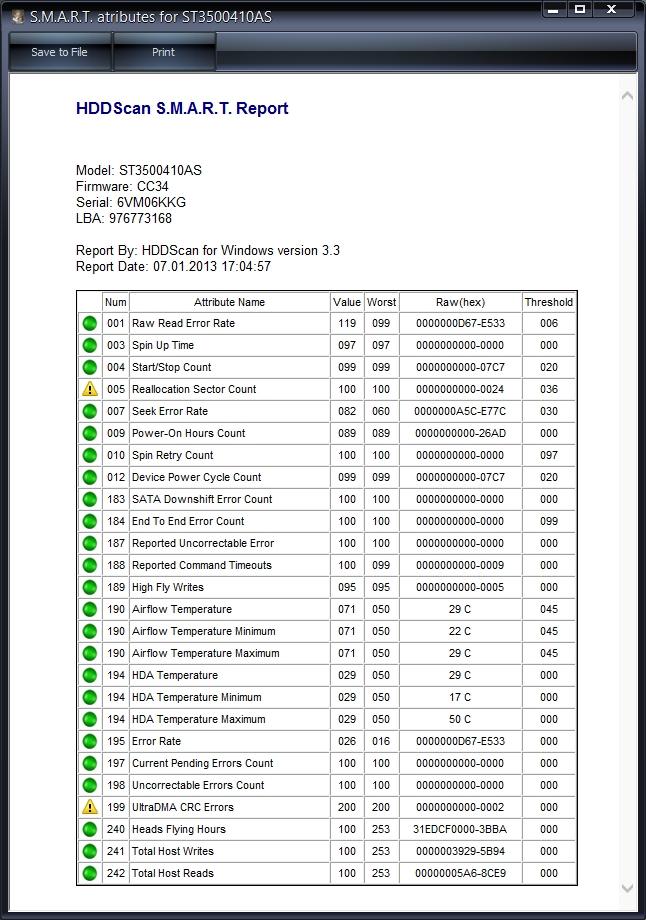The image size is (646, 920).
Task: Click raw value 0000000000-26AD
Action: (460, 433)
